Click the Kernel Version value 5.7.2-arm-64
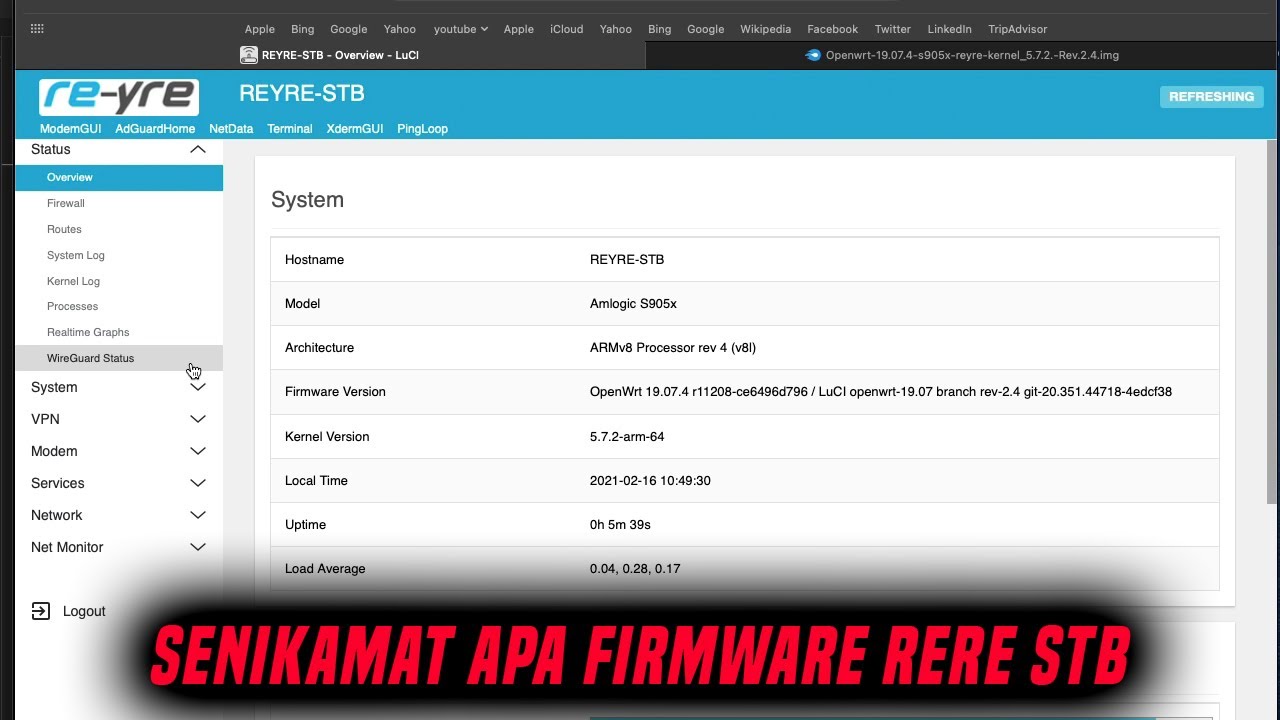 [627, 437]
